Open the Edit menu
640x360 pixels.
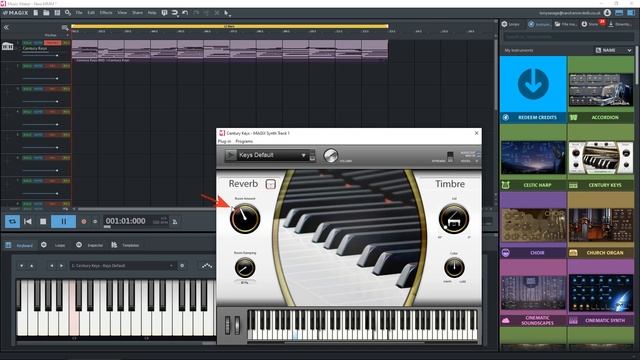[91, 13]
